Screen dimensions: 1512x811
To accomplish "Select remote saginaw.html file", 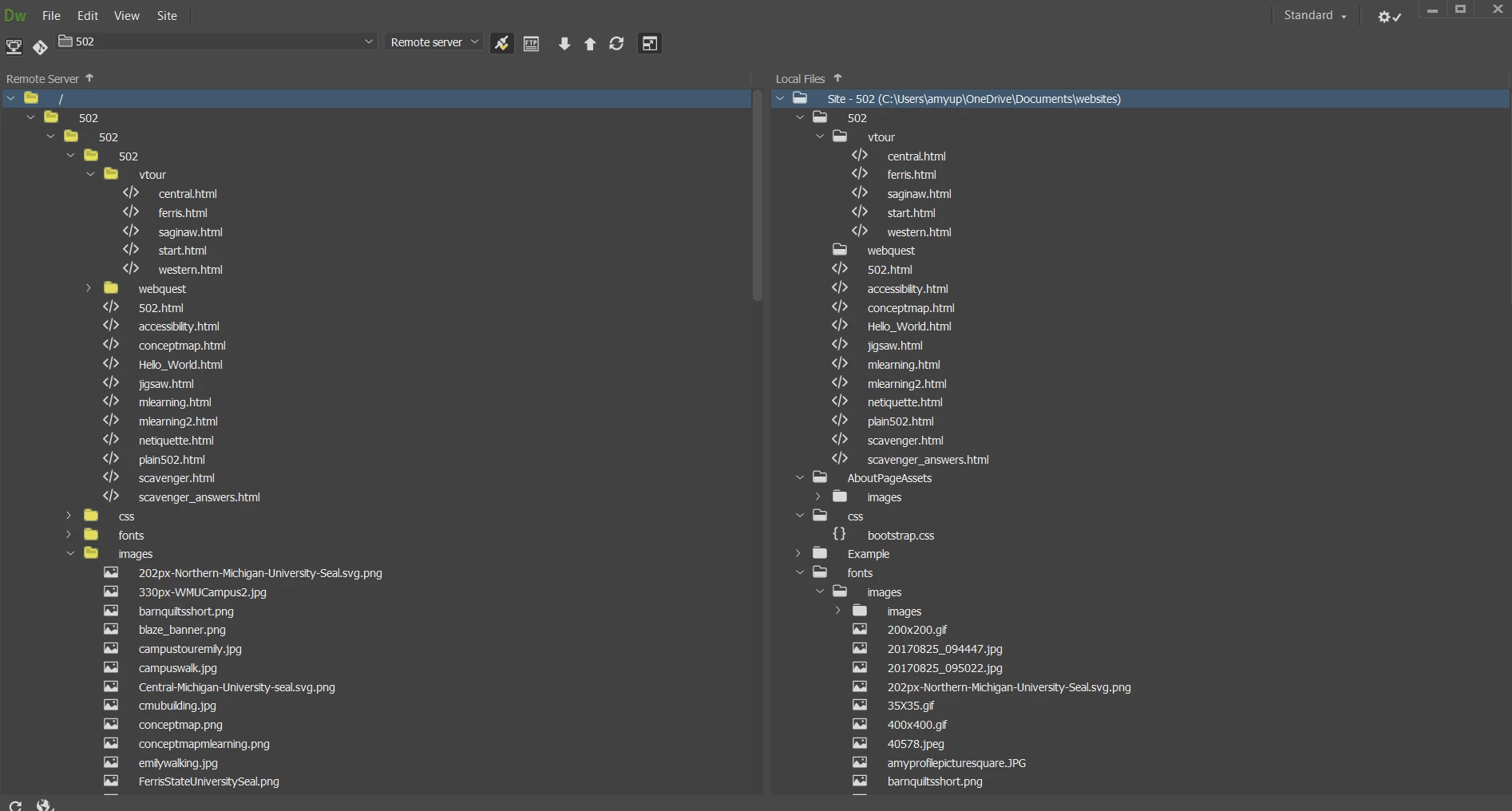I will click(190, 232).
